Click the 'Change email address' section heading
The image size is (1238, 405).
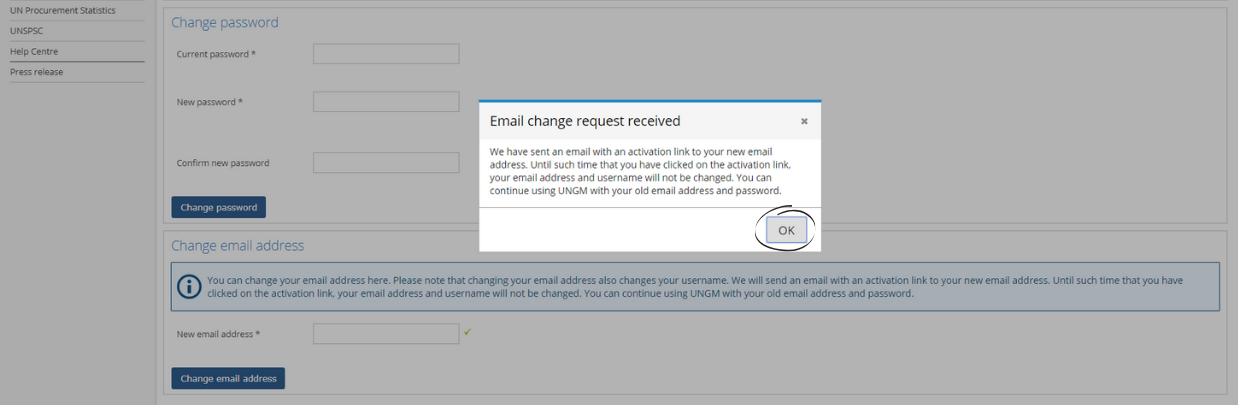point(237,245)
